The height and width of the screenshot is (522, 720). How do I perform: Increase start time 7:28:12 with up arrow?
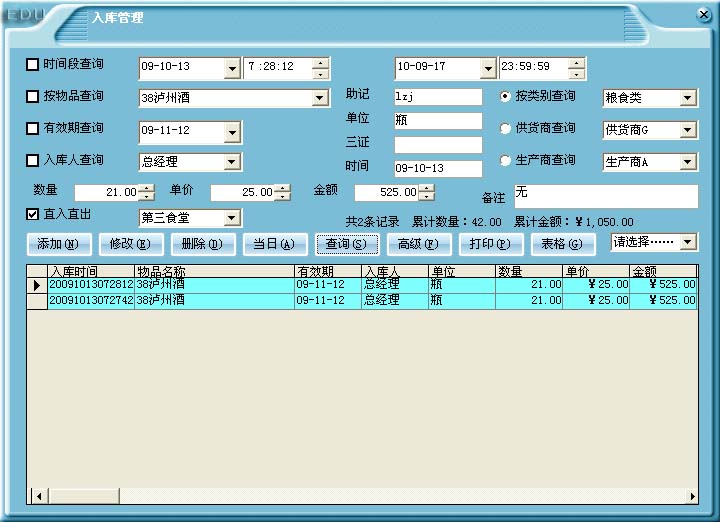pyautogui.click(x=321, y=63)
